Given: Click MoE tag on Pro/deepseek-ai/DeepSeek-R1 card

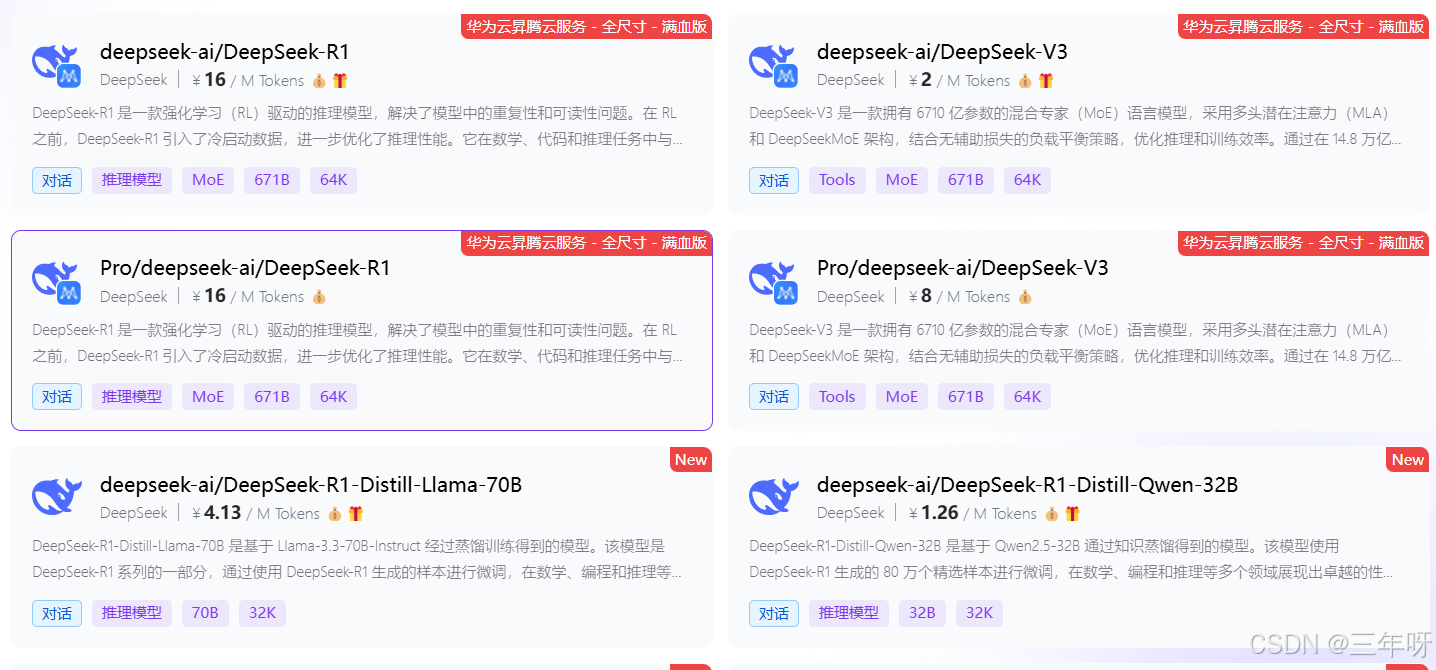Looking at the screenshot, I should coord(208,396).
